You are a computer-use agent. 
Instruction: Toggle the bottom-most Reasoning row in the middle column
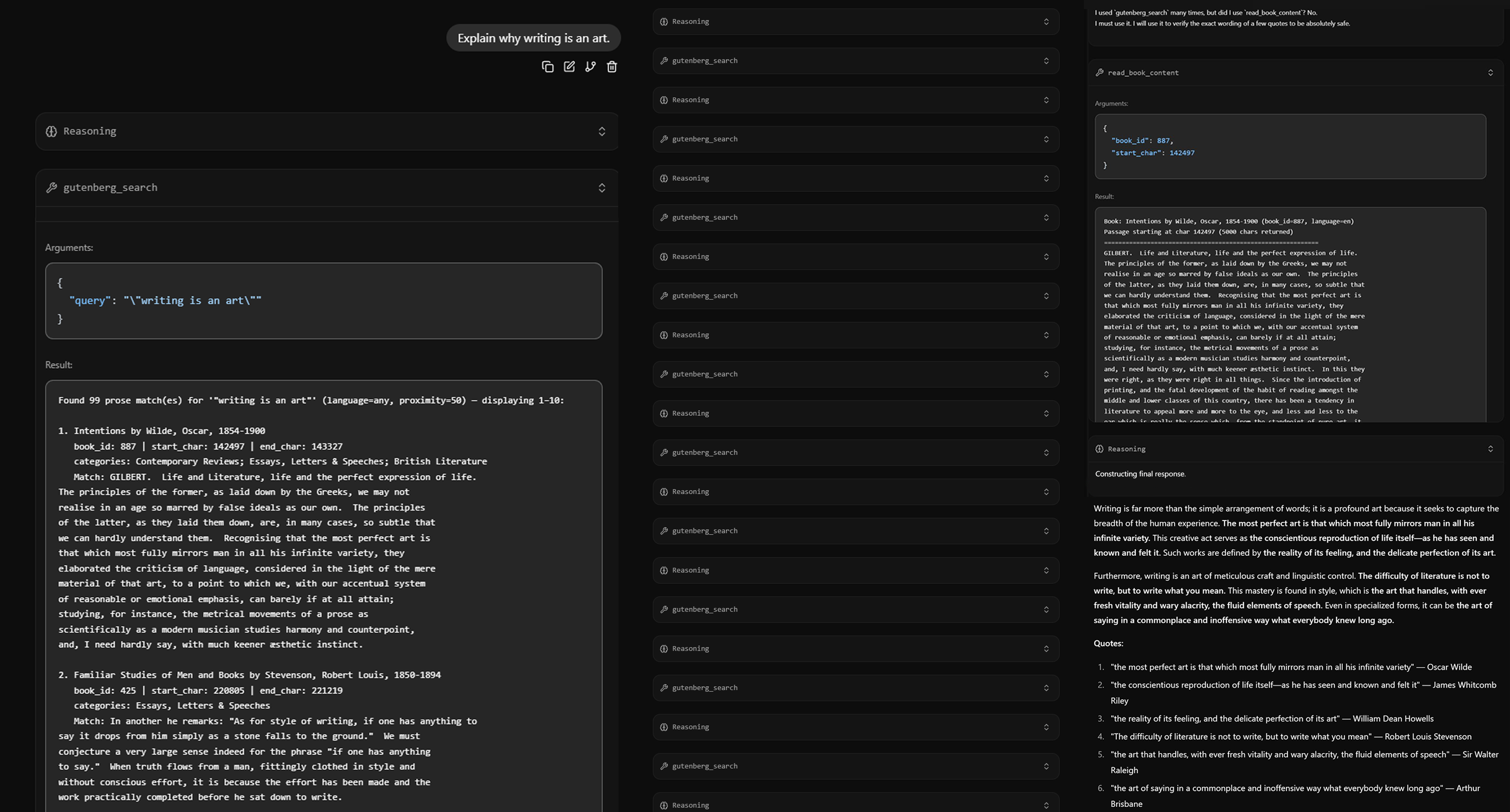[1046, 805]
